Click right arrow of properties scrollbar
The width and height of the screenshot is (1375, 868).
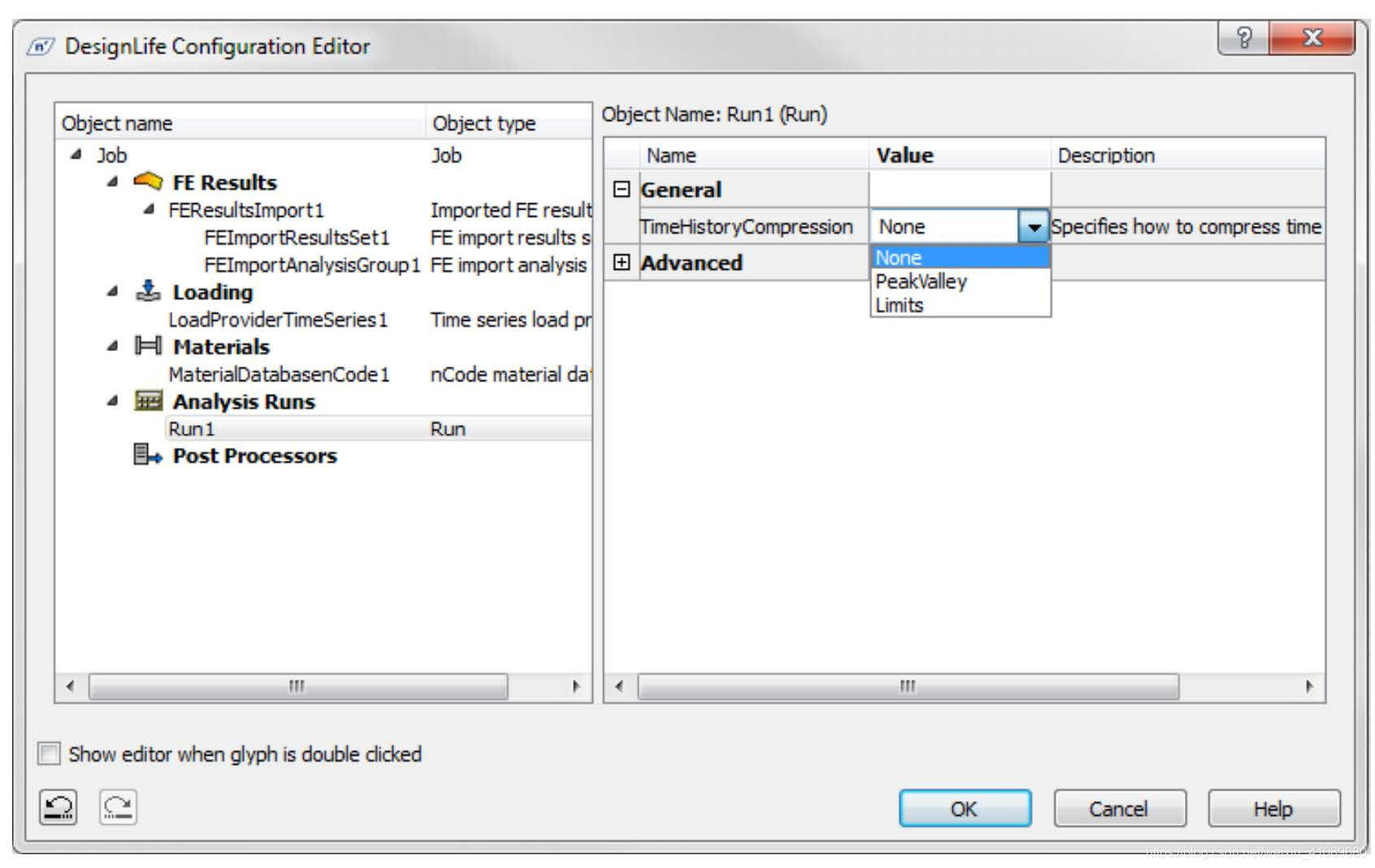[1309, 687]
